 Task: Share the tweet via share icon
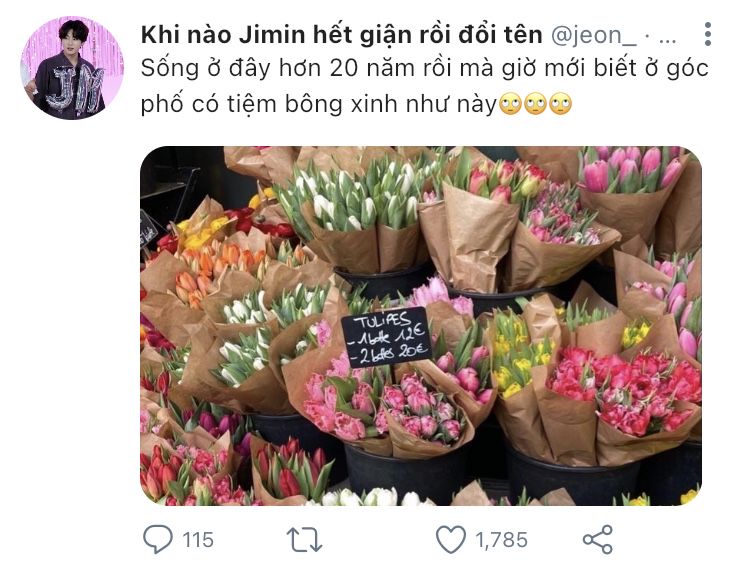597,540
